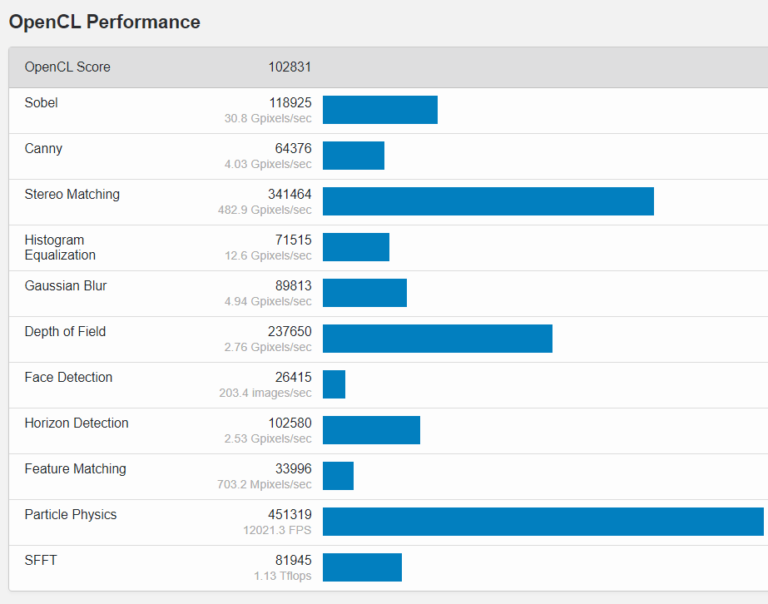Click the Depth of Field label
Screen dimensions: 768x604
[x=65, y=331]
